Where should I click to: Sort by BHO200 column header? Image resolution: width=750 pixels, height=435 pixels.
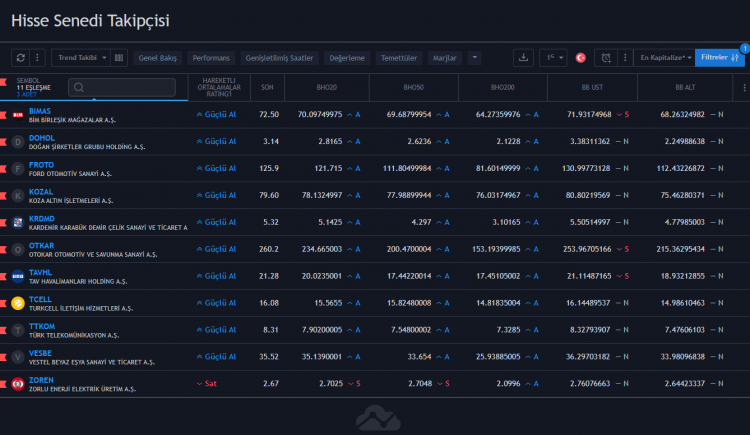[503, 88]
